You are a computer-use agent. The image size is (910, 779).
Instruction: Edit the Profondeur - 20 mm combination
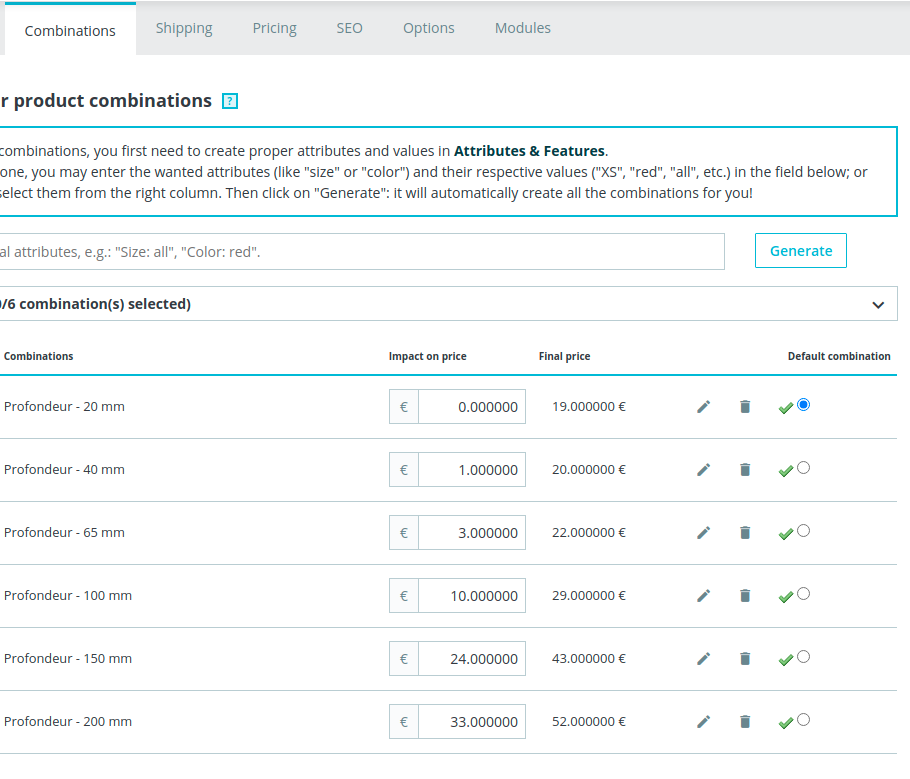pyautogui.click(x=703, y=407)
